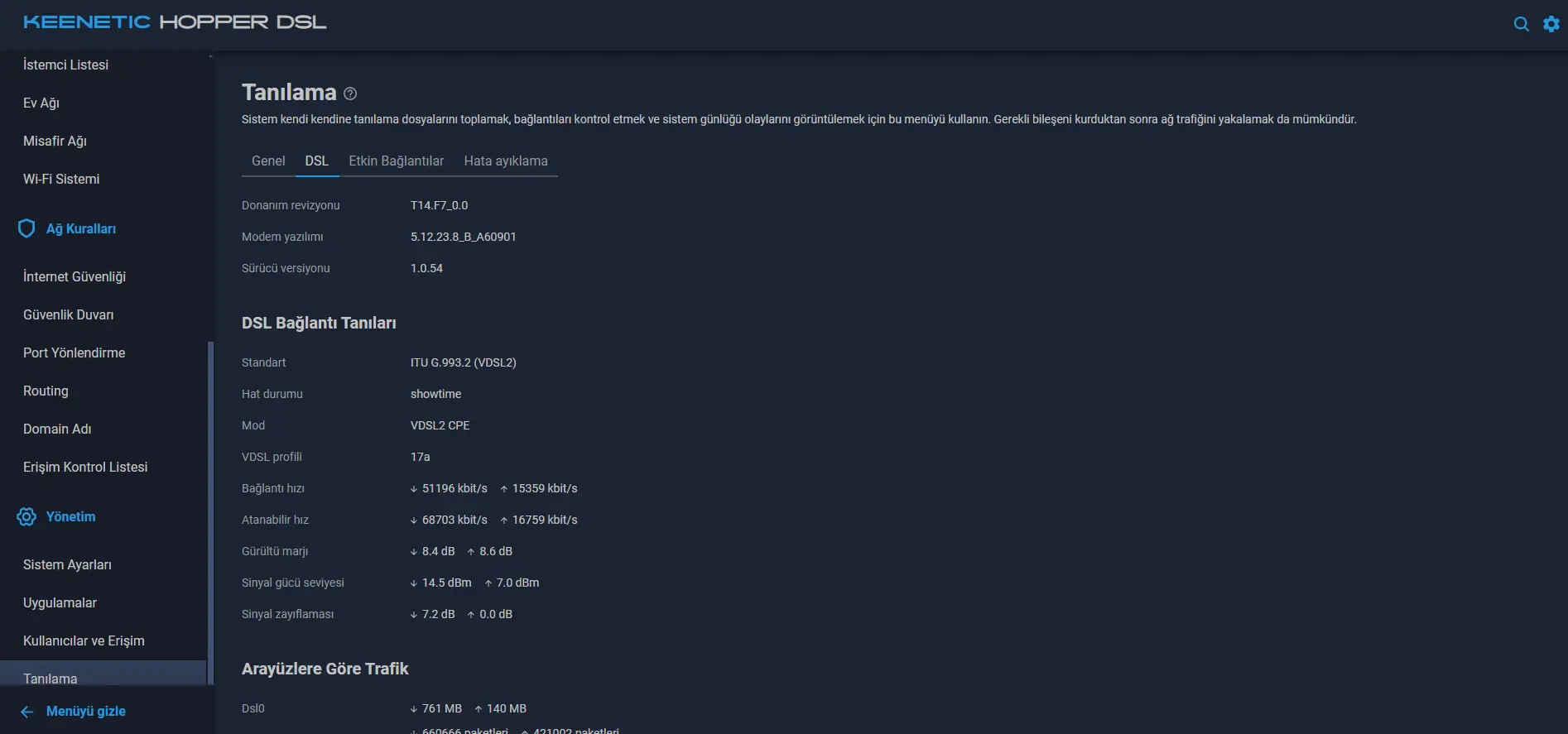This screenshot has height=734, width=1568.
Task: Go to Ev Ağı menu item
Action: [x=41, y=103]
